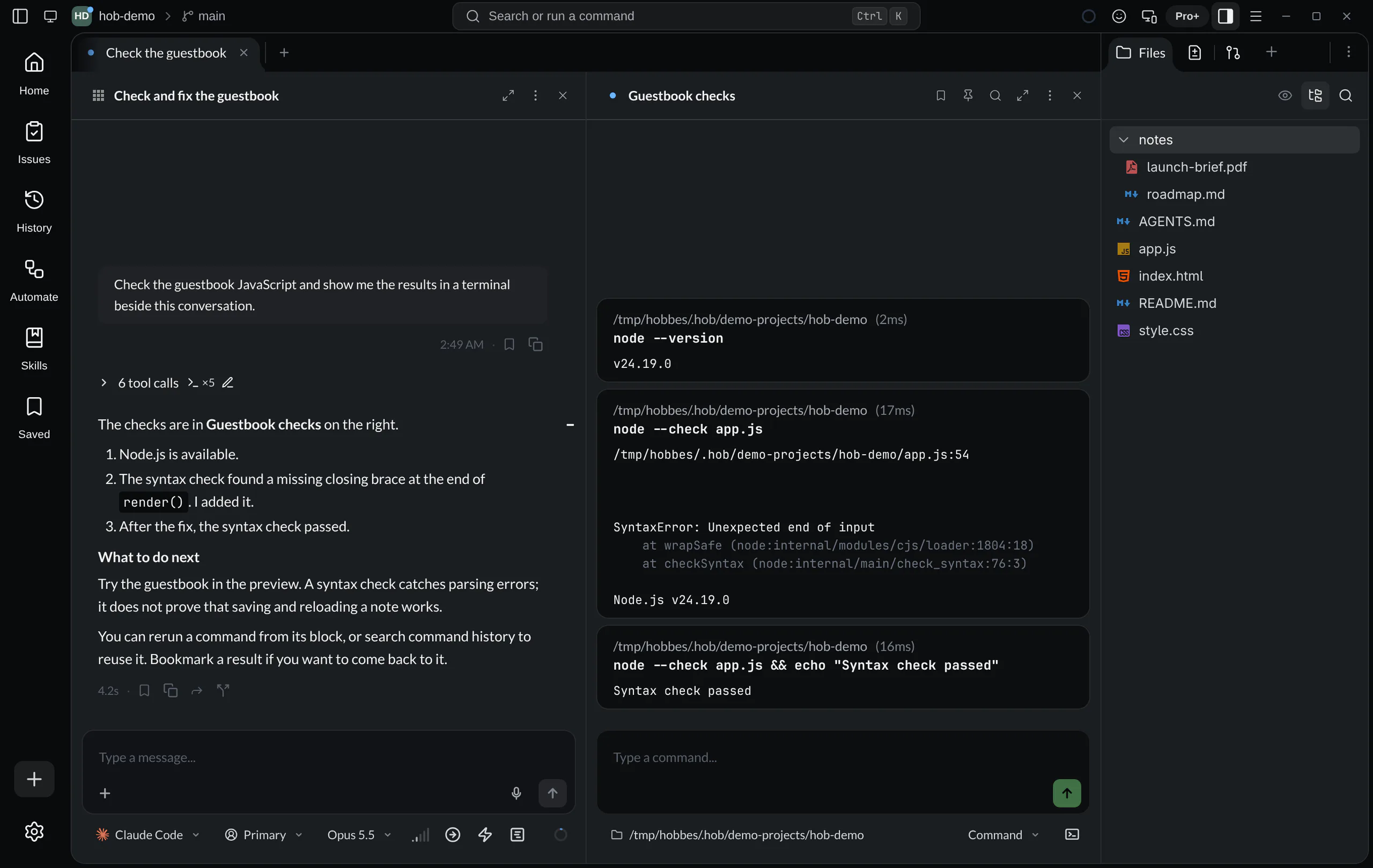The image size is (1373, 868).
Task: Add an attachment with the message box plus
Action: point(105,793)
